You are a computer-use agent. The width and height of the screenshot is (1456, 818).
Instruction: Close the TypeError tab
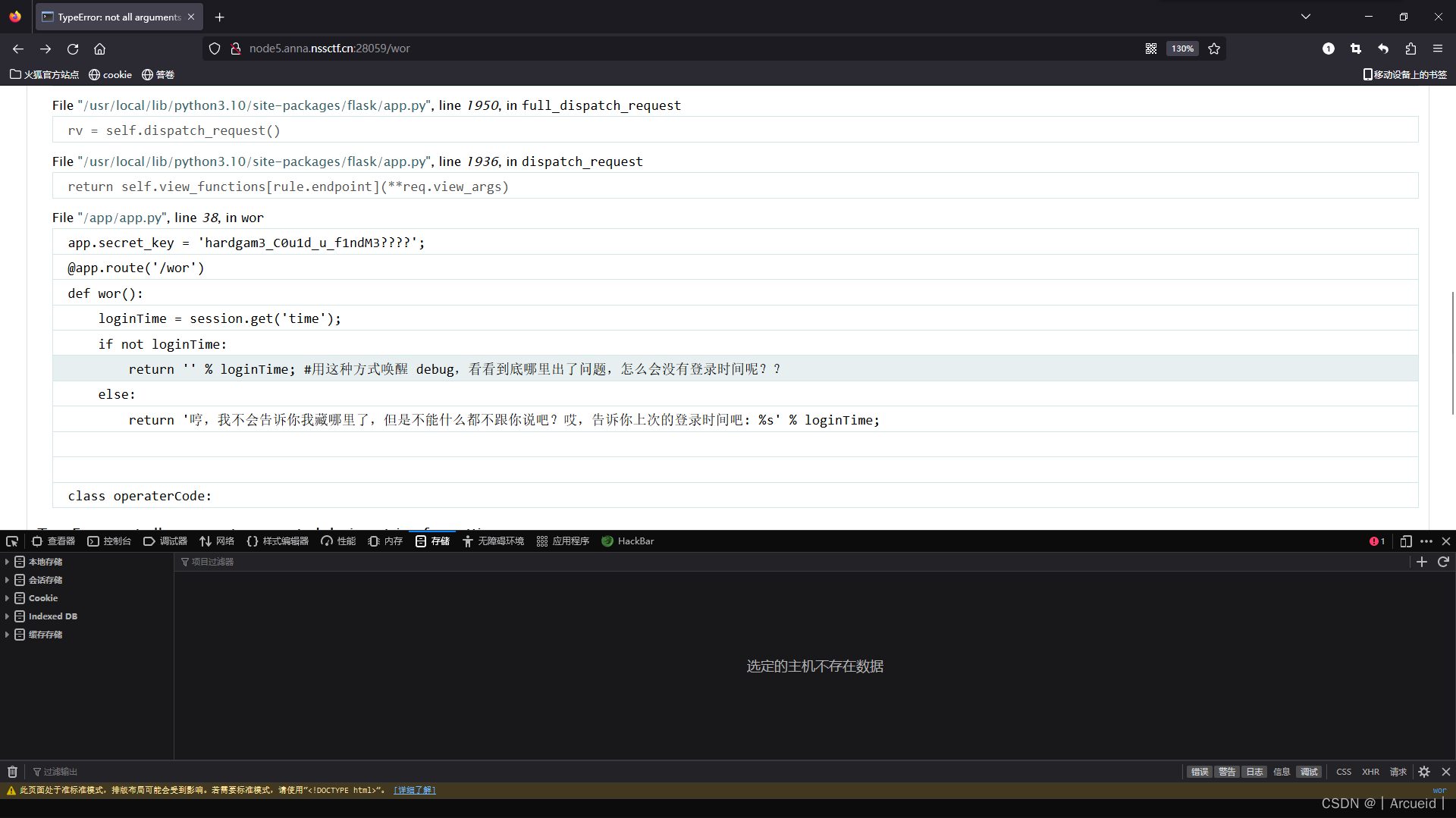click(x=191, y=17)
